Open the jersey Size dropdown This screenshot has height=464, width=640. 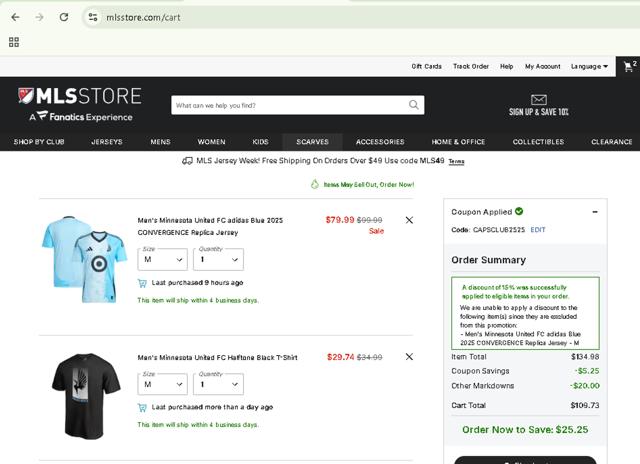(162, 259)
